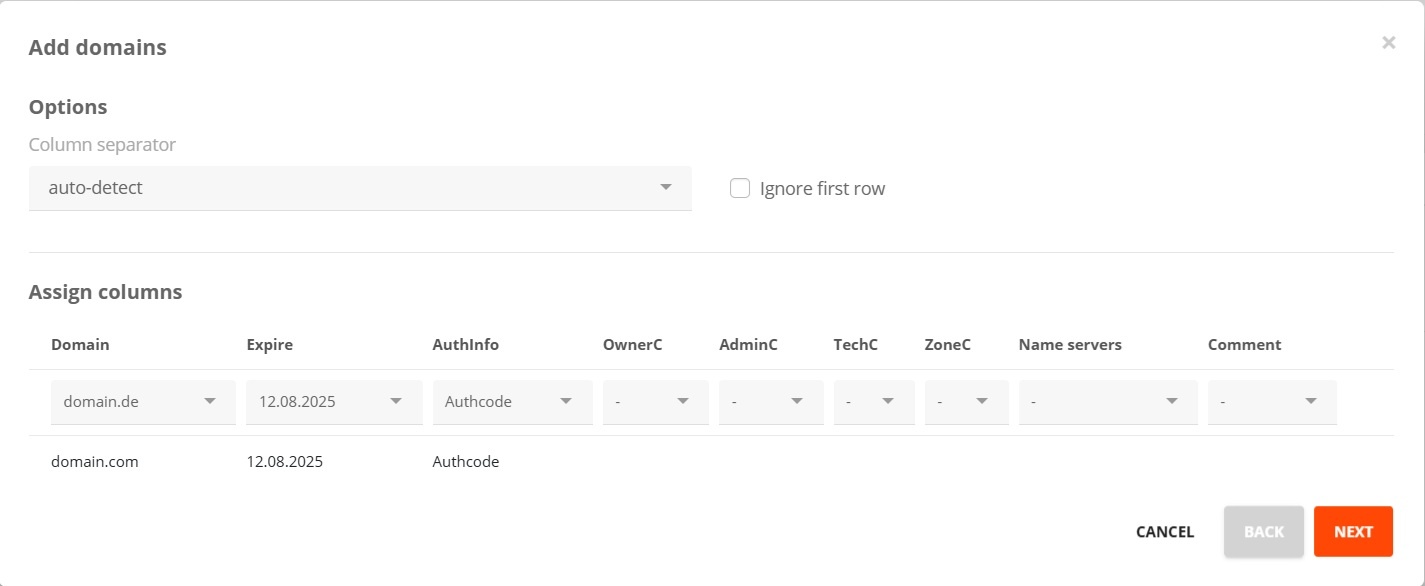Click the Options heading
The image size is (1425, 586).
tap(68, 107)
